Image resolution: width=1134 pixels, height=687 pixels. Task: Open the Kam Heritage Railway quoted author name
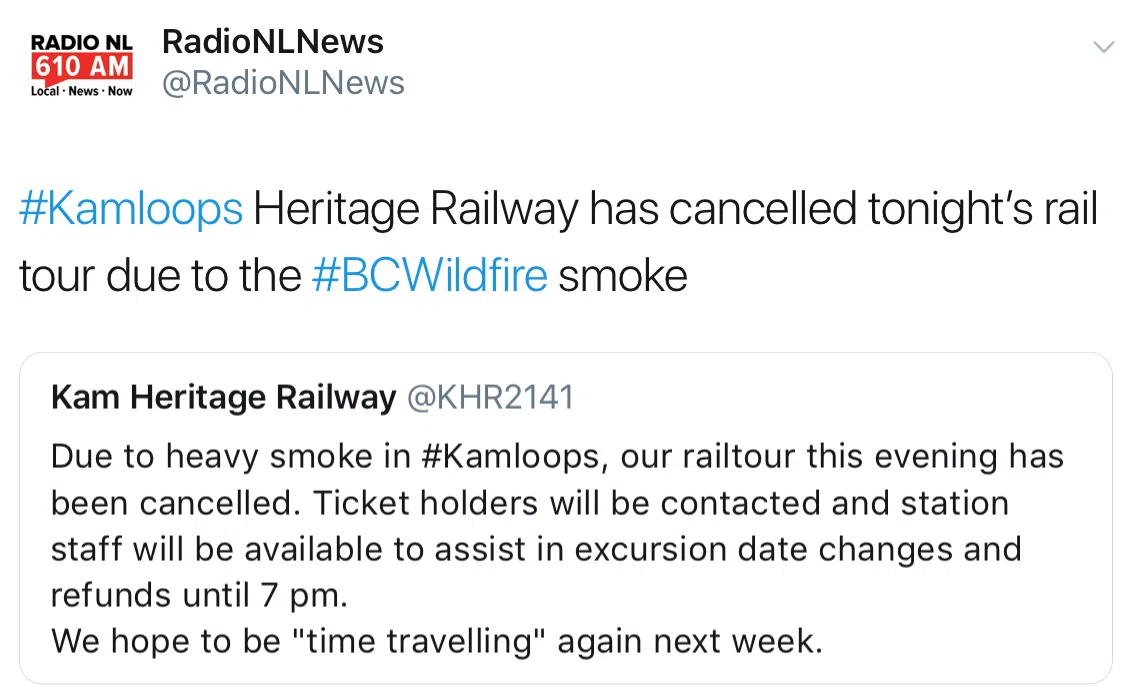(223, 398)
